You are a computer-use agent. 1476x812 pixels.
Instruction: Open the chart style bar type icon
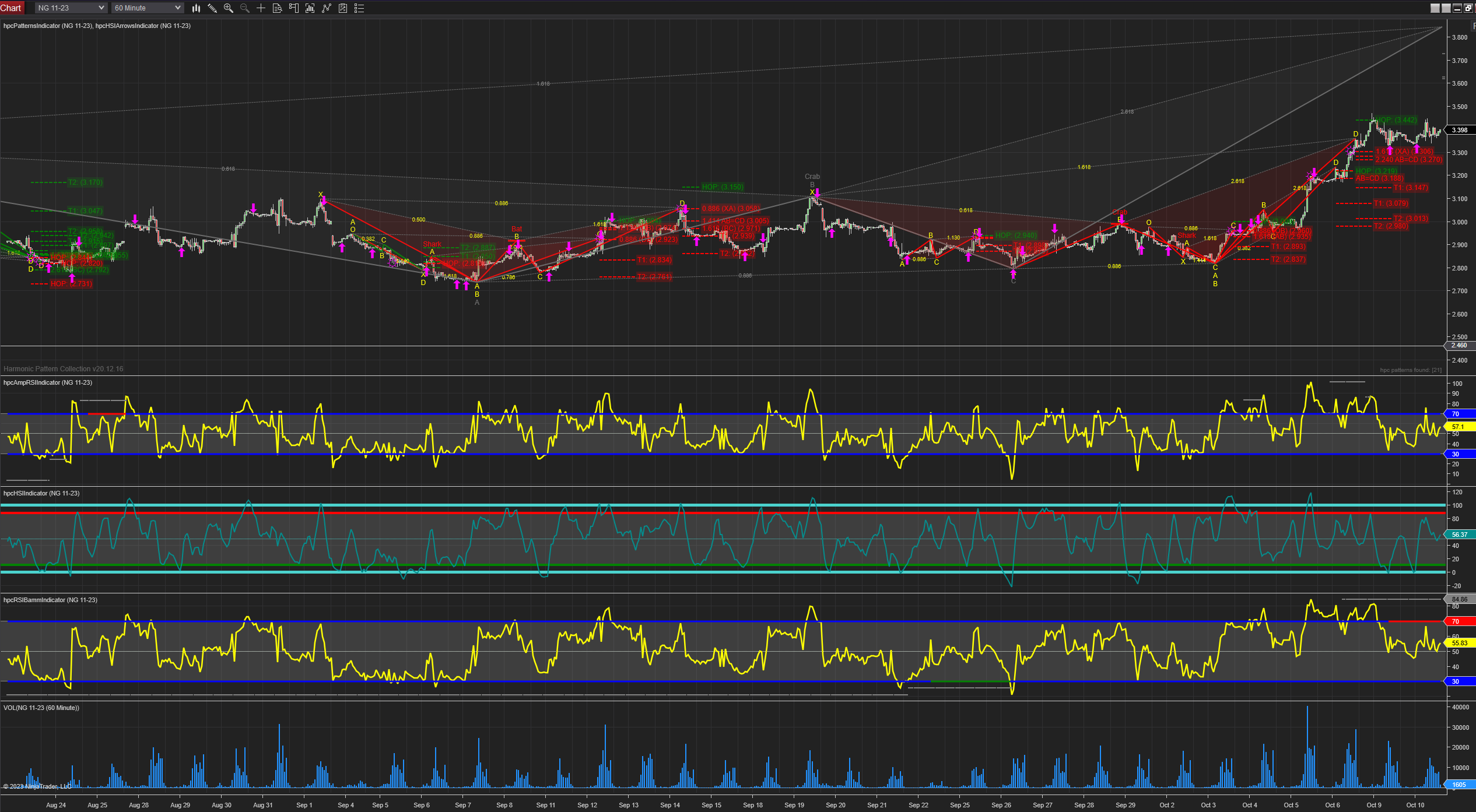pos(196,8)
